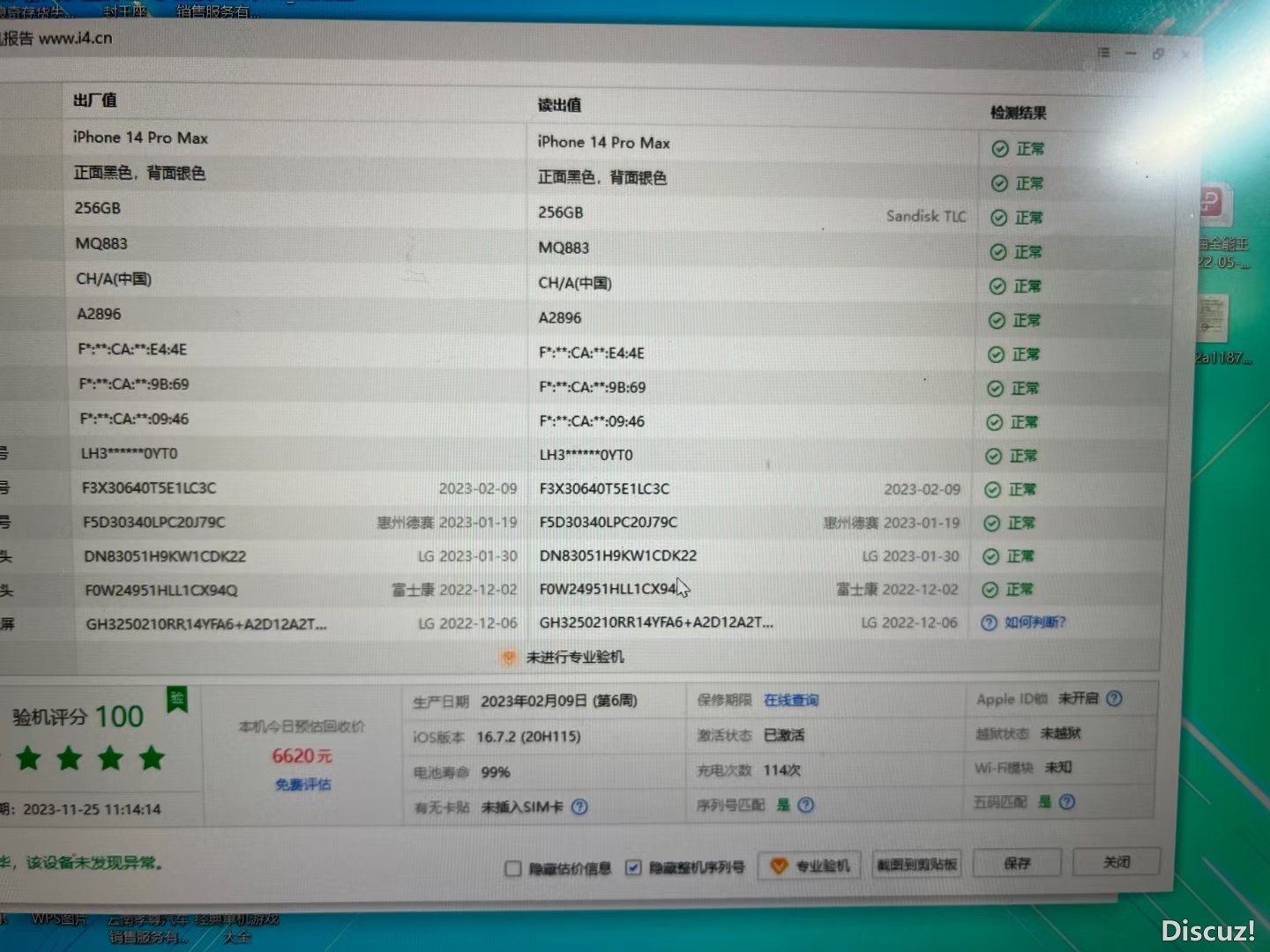Open the WPS图片 desktop shortcut
Image resolution: width=1270 pixels, height=952 pixels.
click(58, 919)
